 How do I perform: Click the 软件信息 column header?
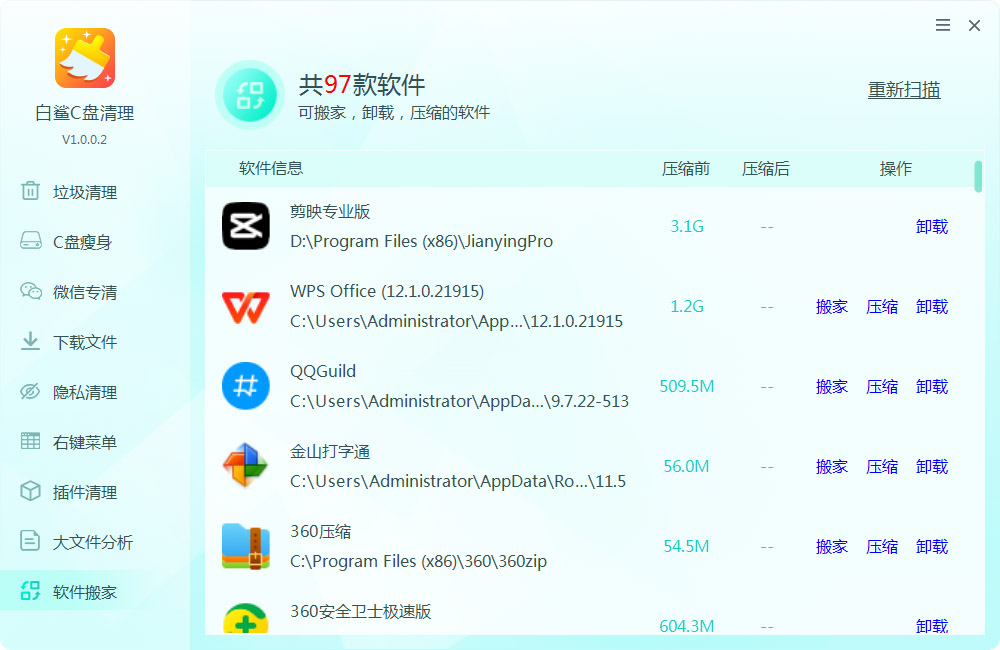[271, 168]
